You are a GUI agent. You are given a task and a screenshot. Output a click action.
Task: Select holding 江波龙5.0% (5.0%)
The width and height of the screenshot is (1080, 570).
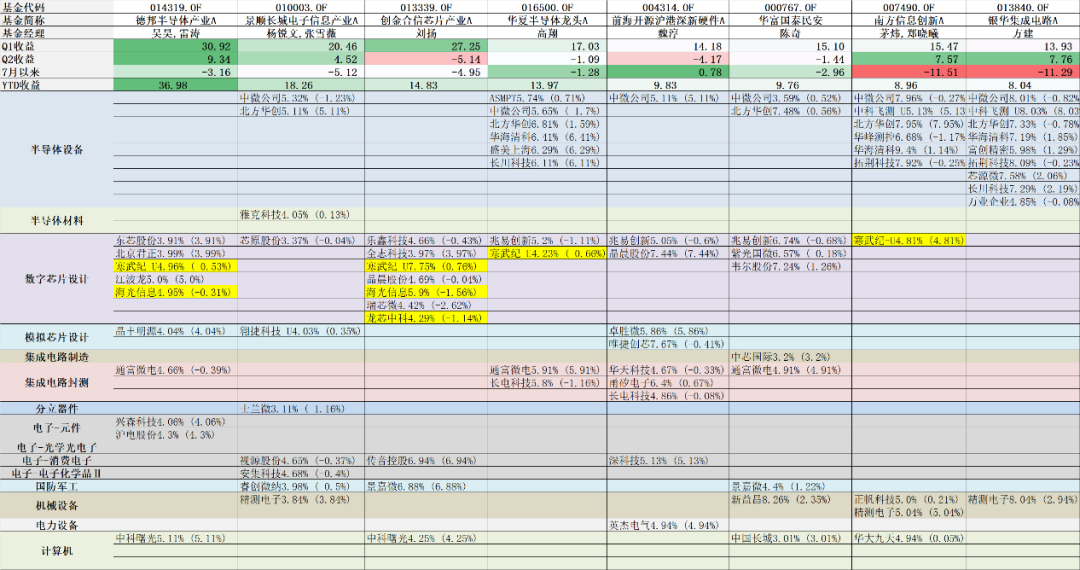coord(160,279)
